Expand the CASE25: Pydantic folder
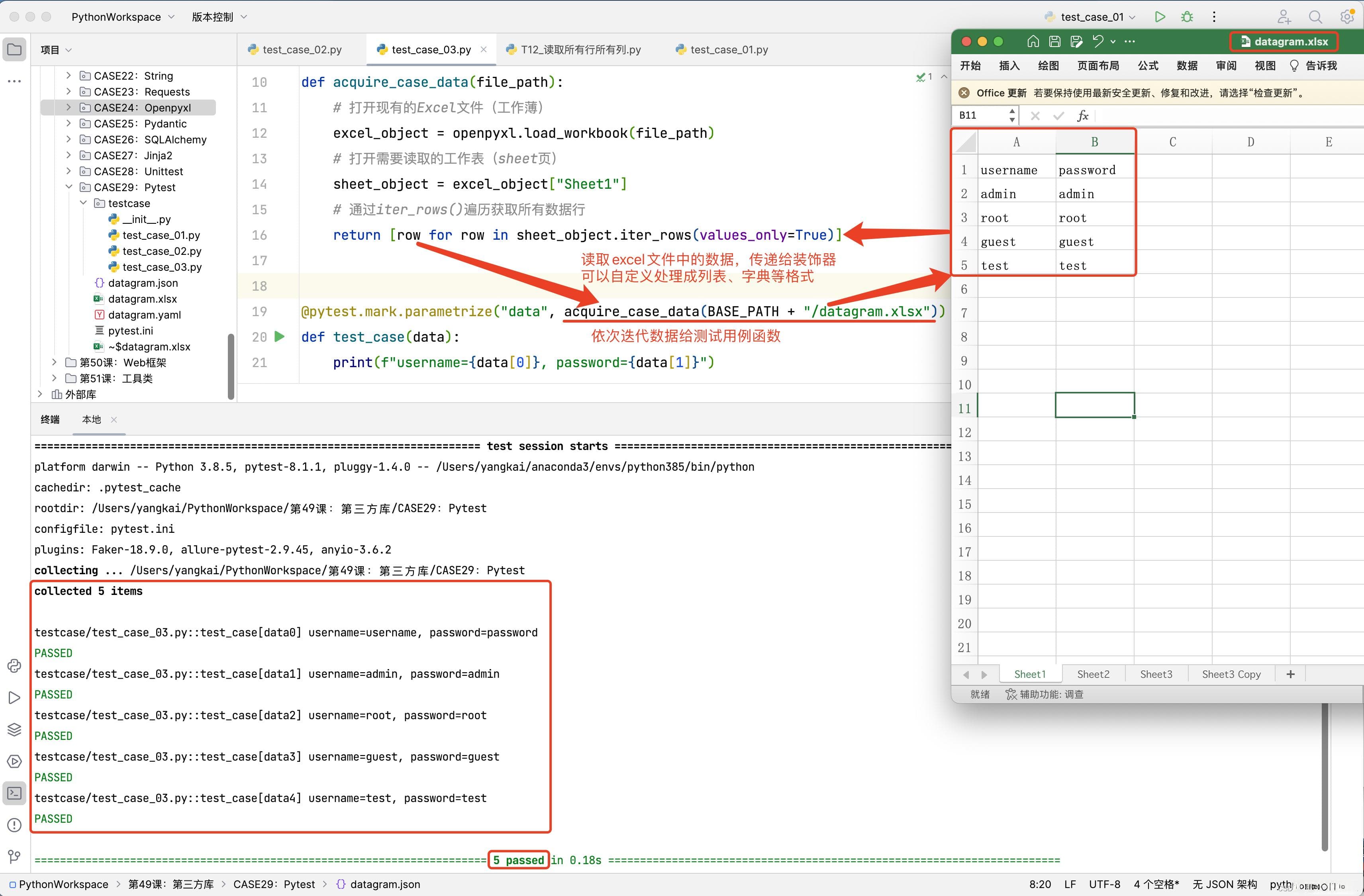This screenshot has height=896, width=1364. (69, 123)
